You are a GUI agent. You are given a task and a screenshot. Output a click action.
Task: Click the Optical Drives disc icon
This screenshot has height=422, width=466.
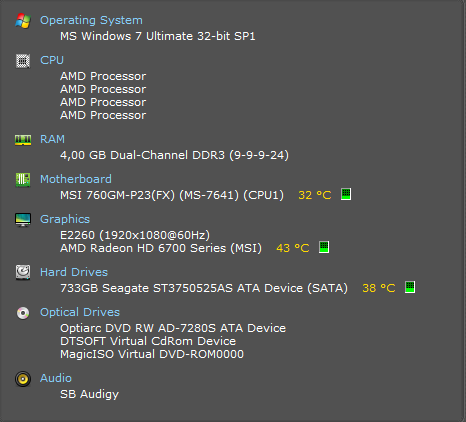[23, 313]
